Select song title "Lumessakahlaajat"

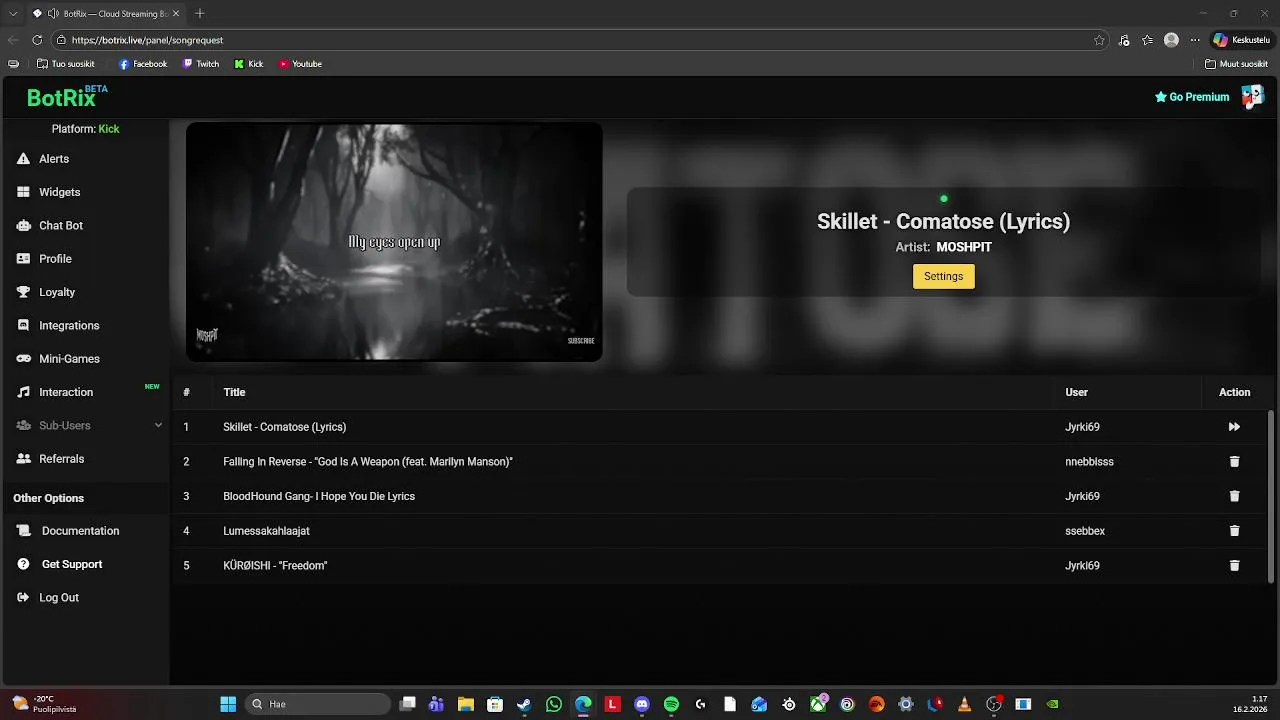point(266,531)
